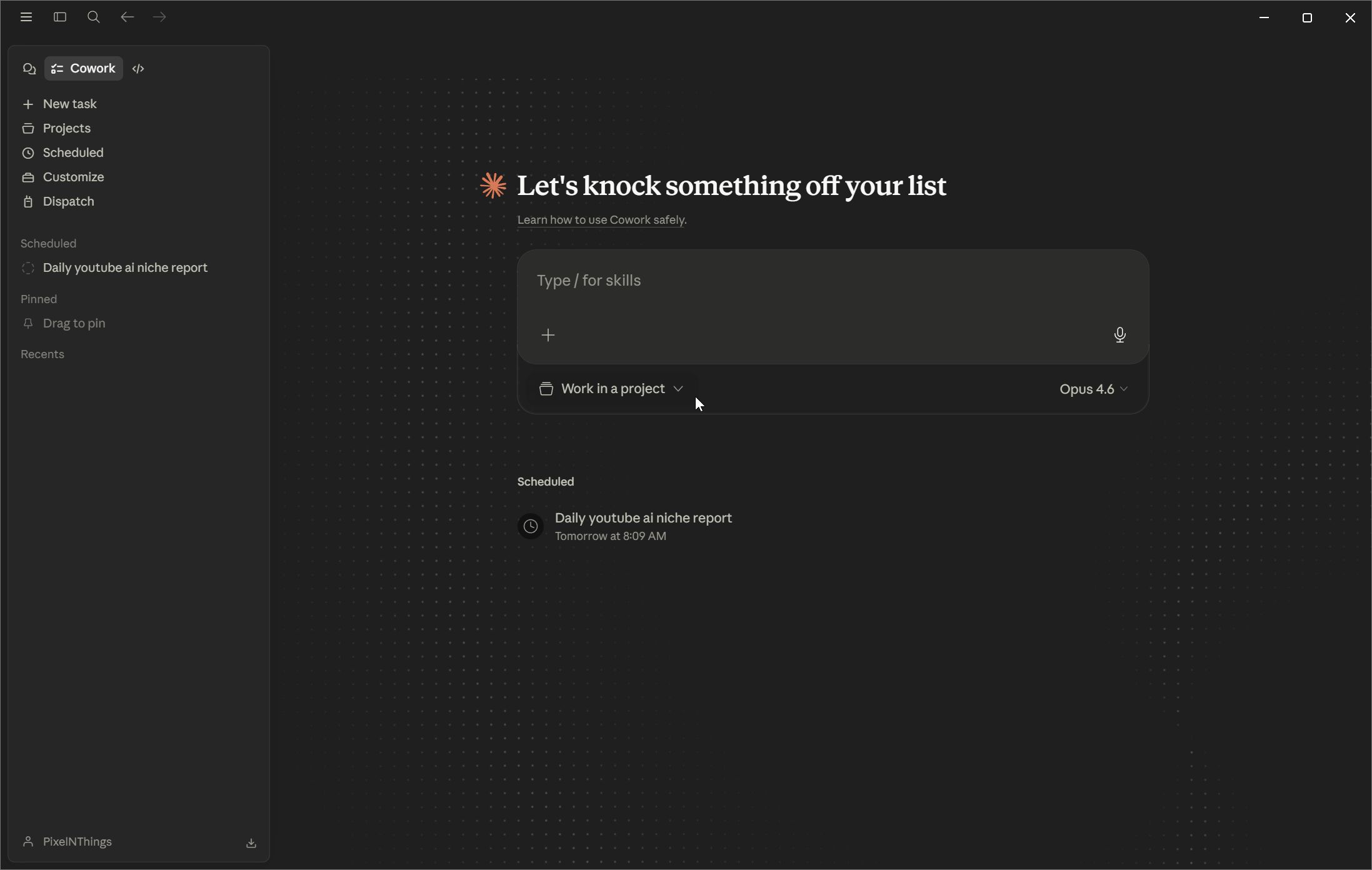Click the Scheduled section label in sidebar
This screenshot has width=1372, height=870.
click(49, 244)
